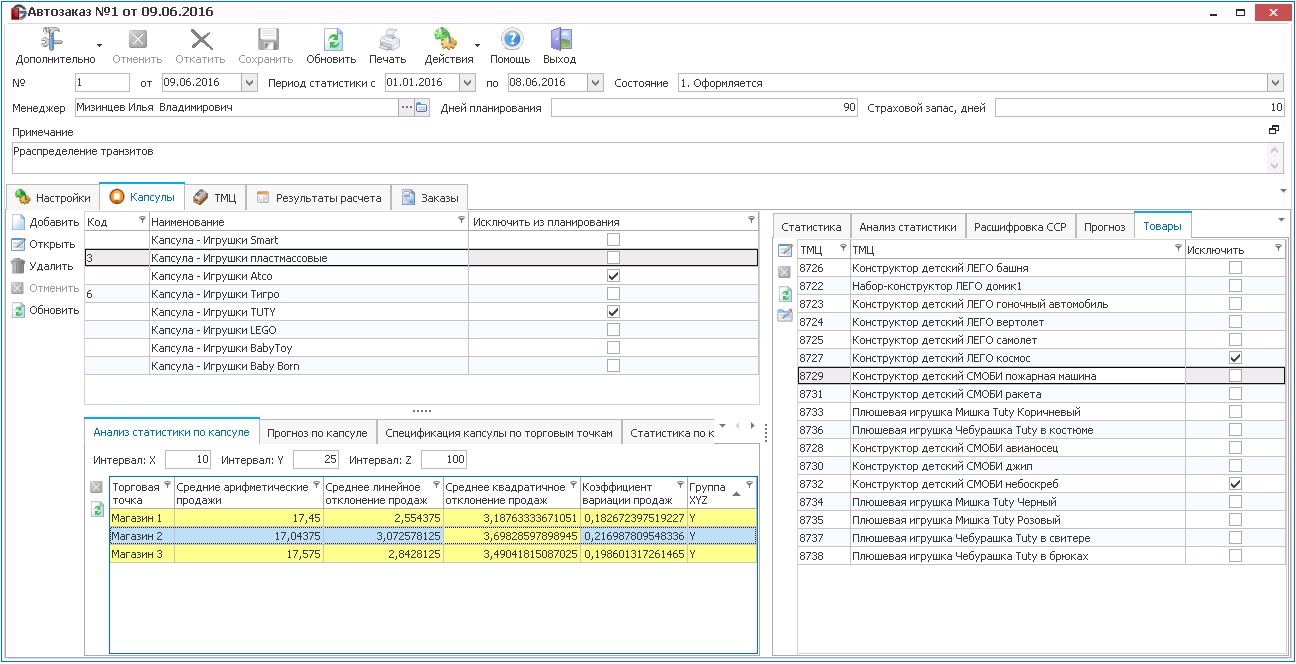Open the Действия actions icon

pos(445,39)
